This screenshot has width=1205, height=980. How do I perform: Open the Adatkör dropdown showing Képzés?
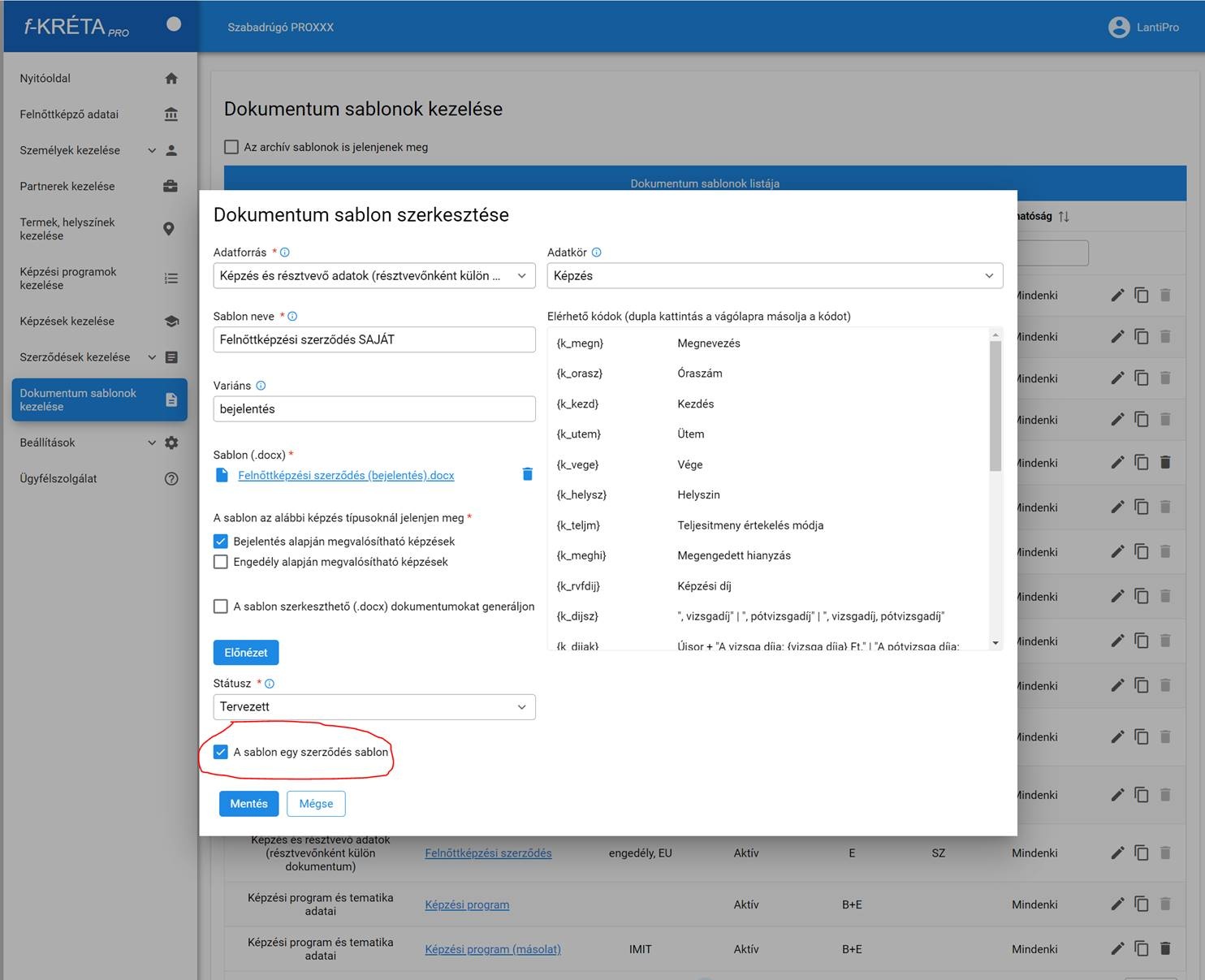click(775, 276)
